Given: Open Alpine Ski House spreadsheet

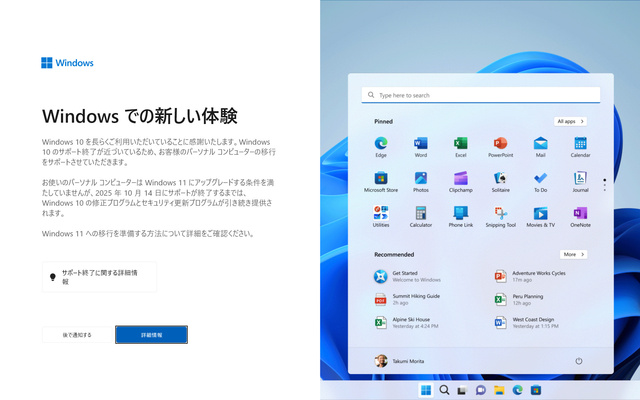Looking at the screenshot, I should (406, 322).
